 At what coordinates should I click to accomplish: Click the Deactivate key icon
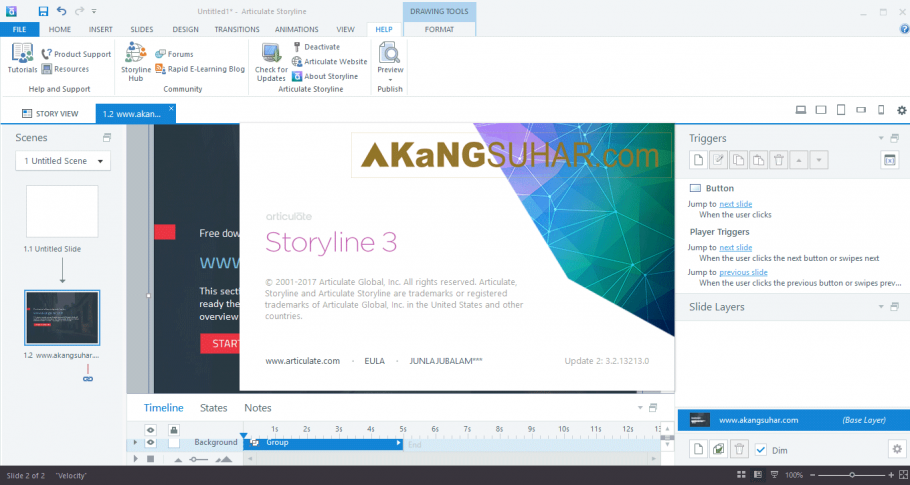pyautogui.click(x=297, y=47)
